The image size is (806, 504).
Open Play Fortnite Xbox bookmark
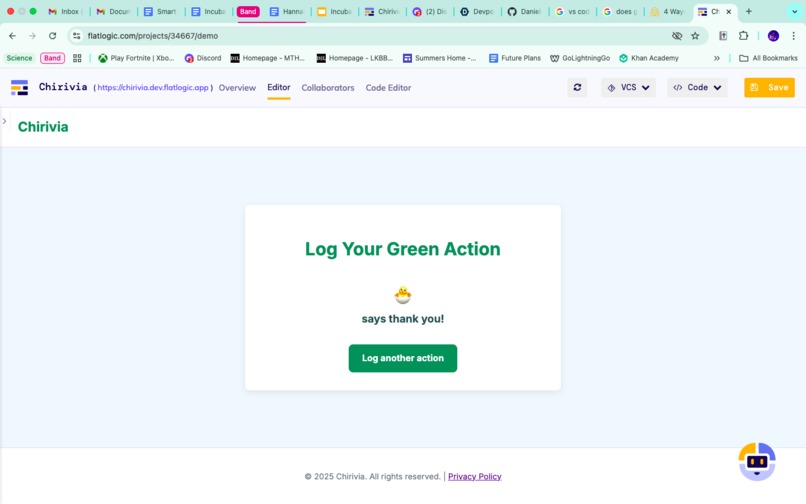136,58
